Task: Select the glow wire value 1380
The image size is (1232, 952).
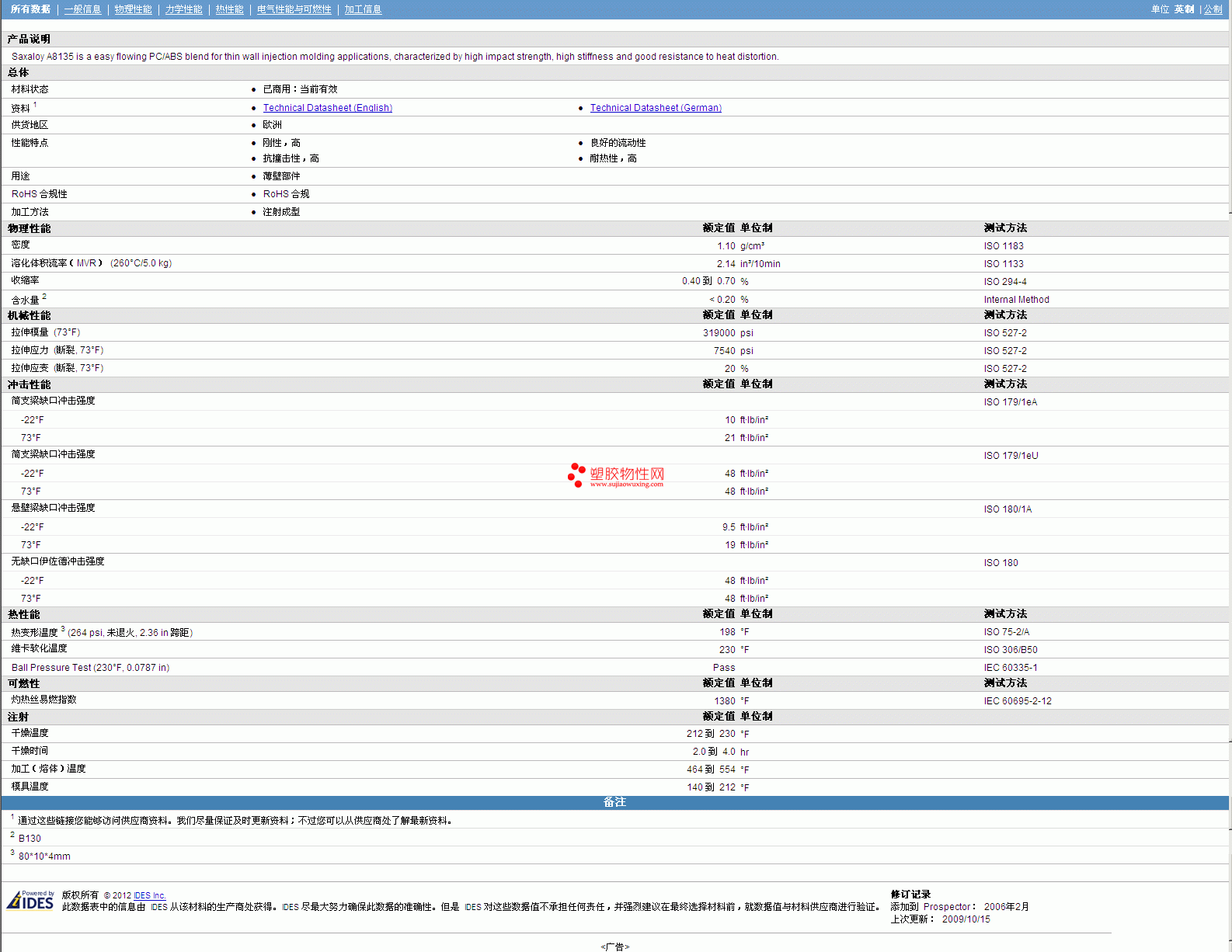Action: 725,701
